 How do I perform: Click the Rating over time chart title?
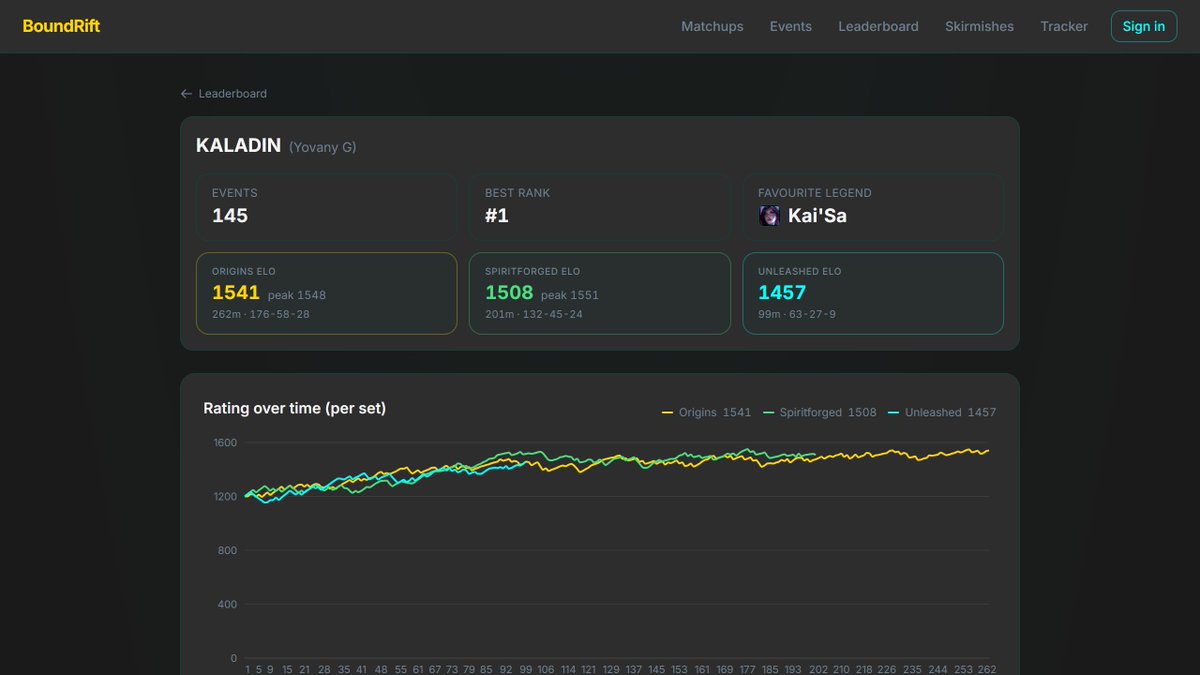coord(295,408)
